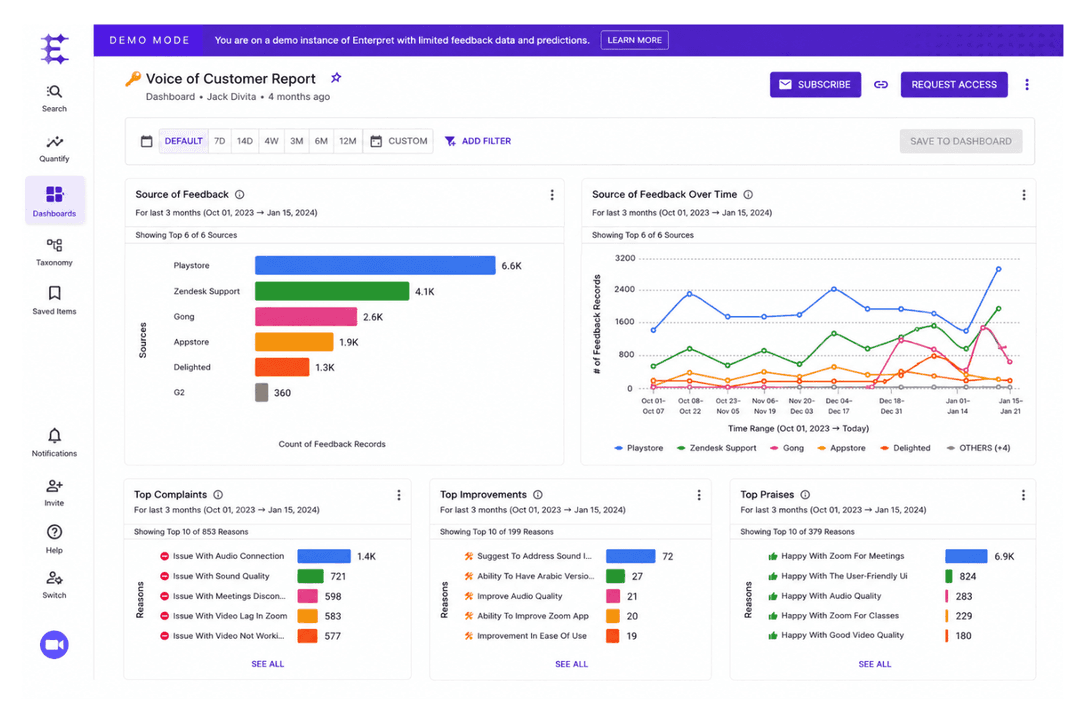Open Top Complaints card options menu
This screenshot has height=720, width=1080.
(399, 495)
